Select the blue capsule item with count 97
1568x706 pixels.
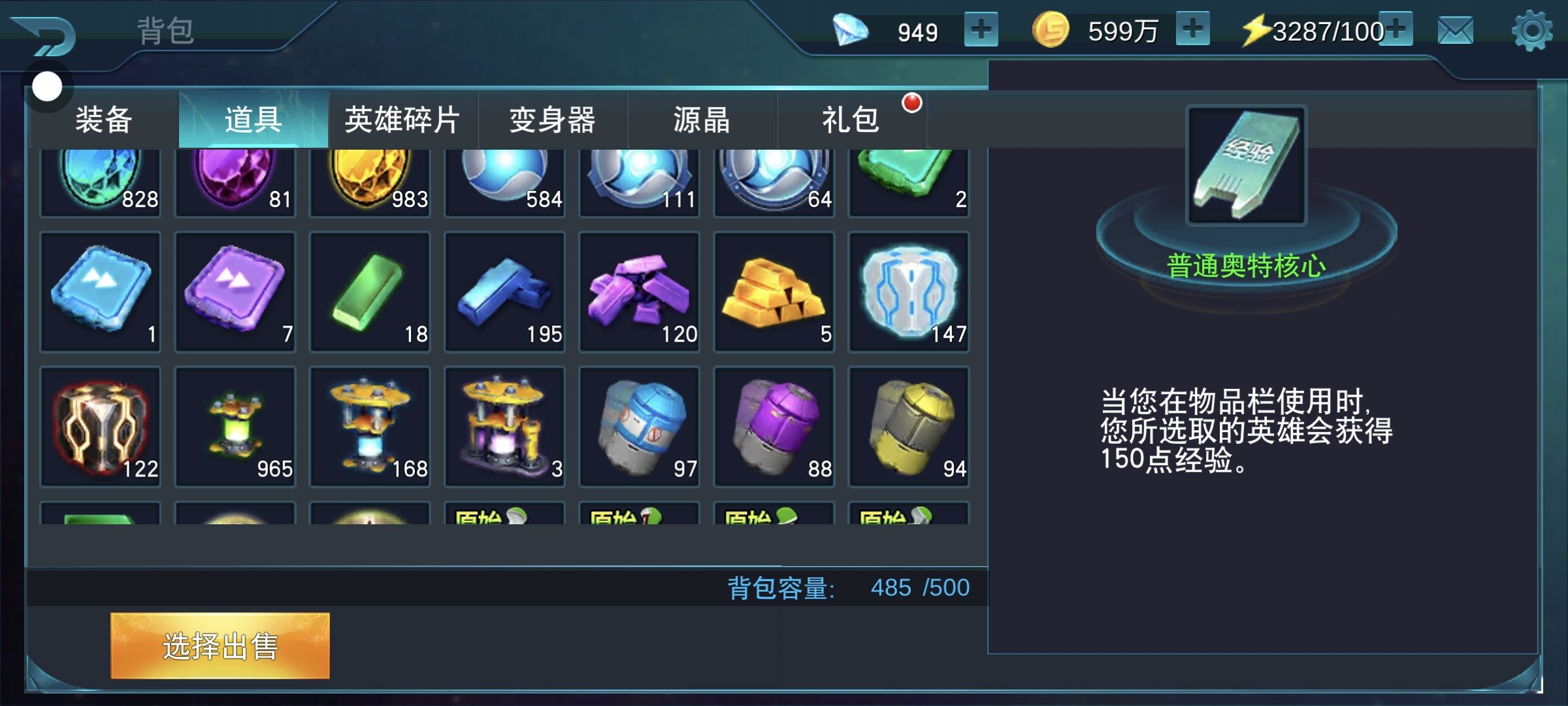639,426
